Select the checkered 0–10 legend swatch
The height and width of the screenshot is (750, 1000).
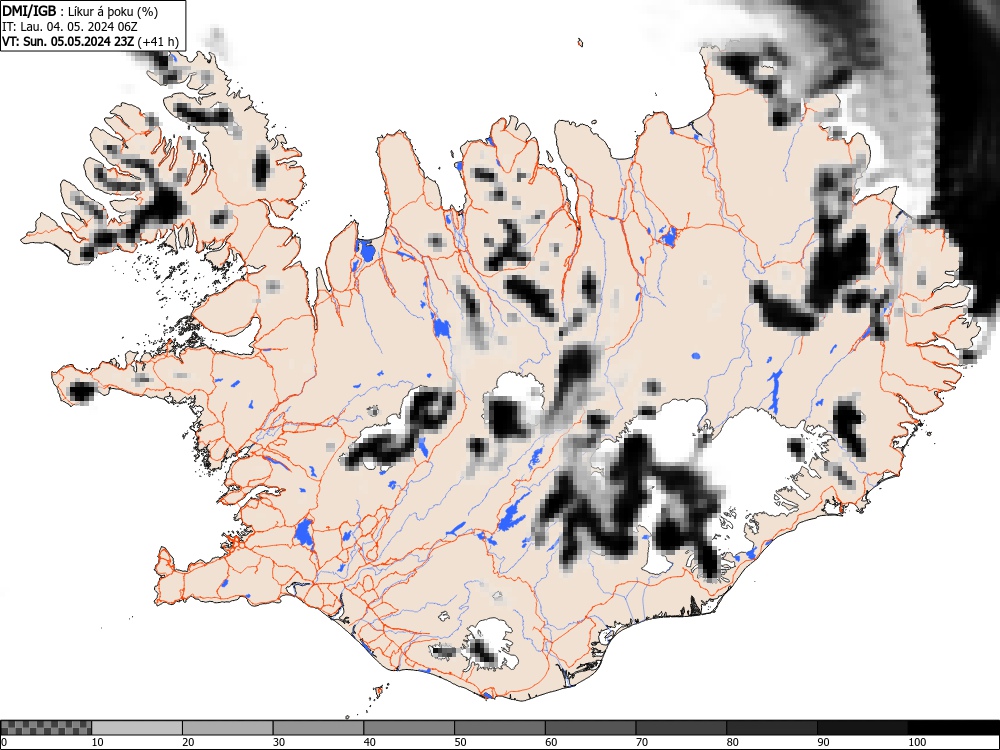(x=47, y=728)
